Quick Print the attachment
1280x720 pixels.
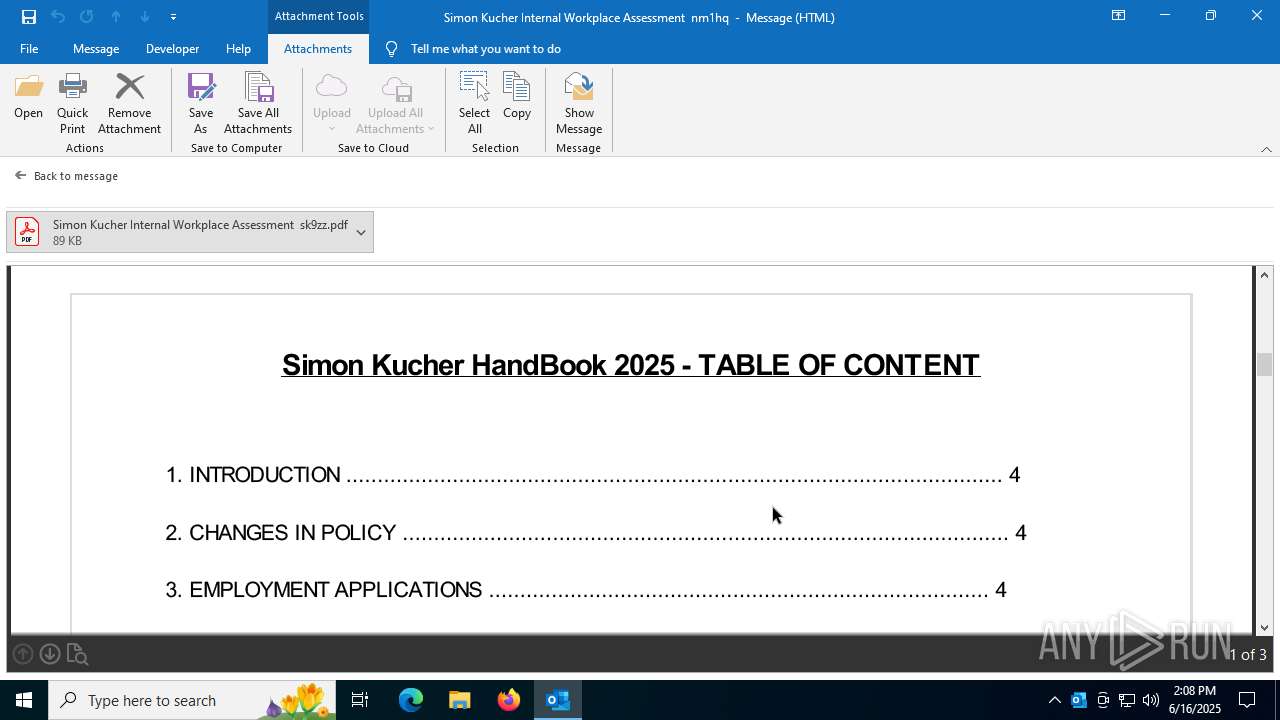click(x=72, y=104)
